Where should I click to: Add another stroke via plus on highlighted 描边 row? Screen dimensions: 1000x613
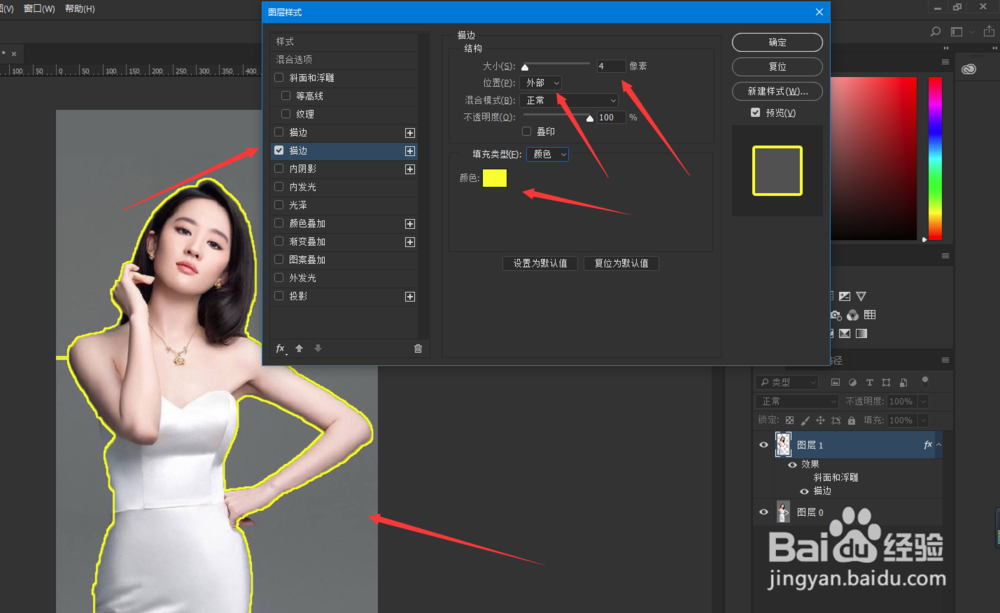(410, 151)
